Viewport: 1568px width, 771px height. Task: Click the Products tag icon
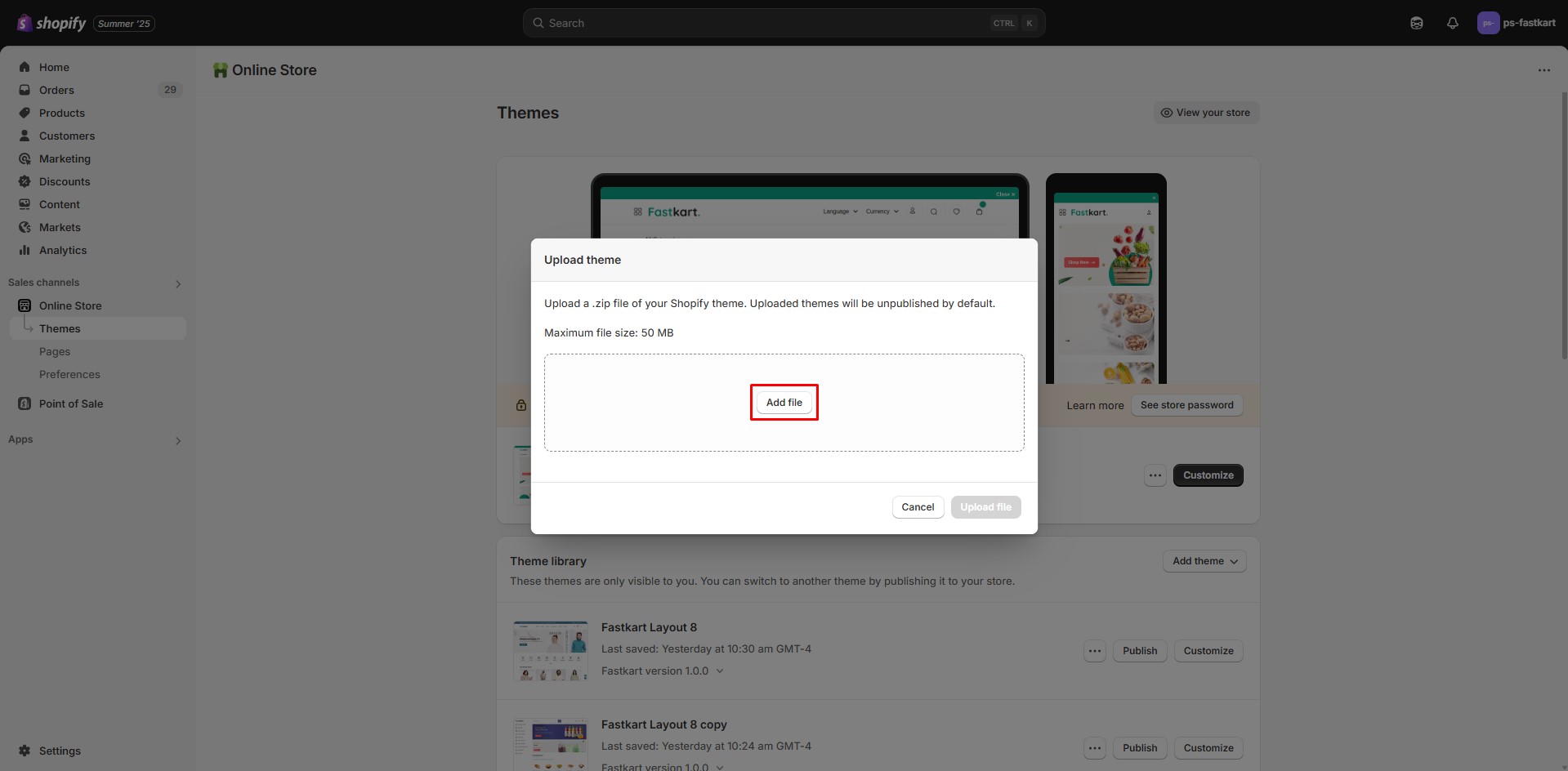25,113
